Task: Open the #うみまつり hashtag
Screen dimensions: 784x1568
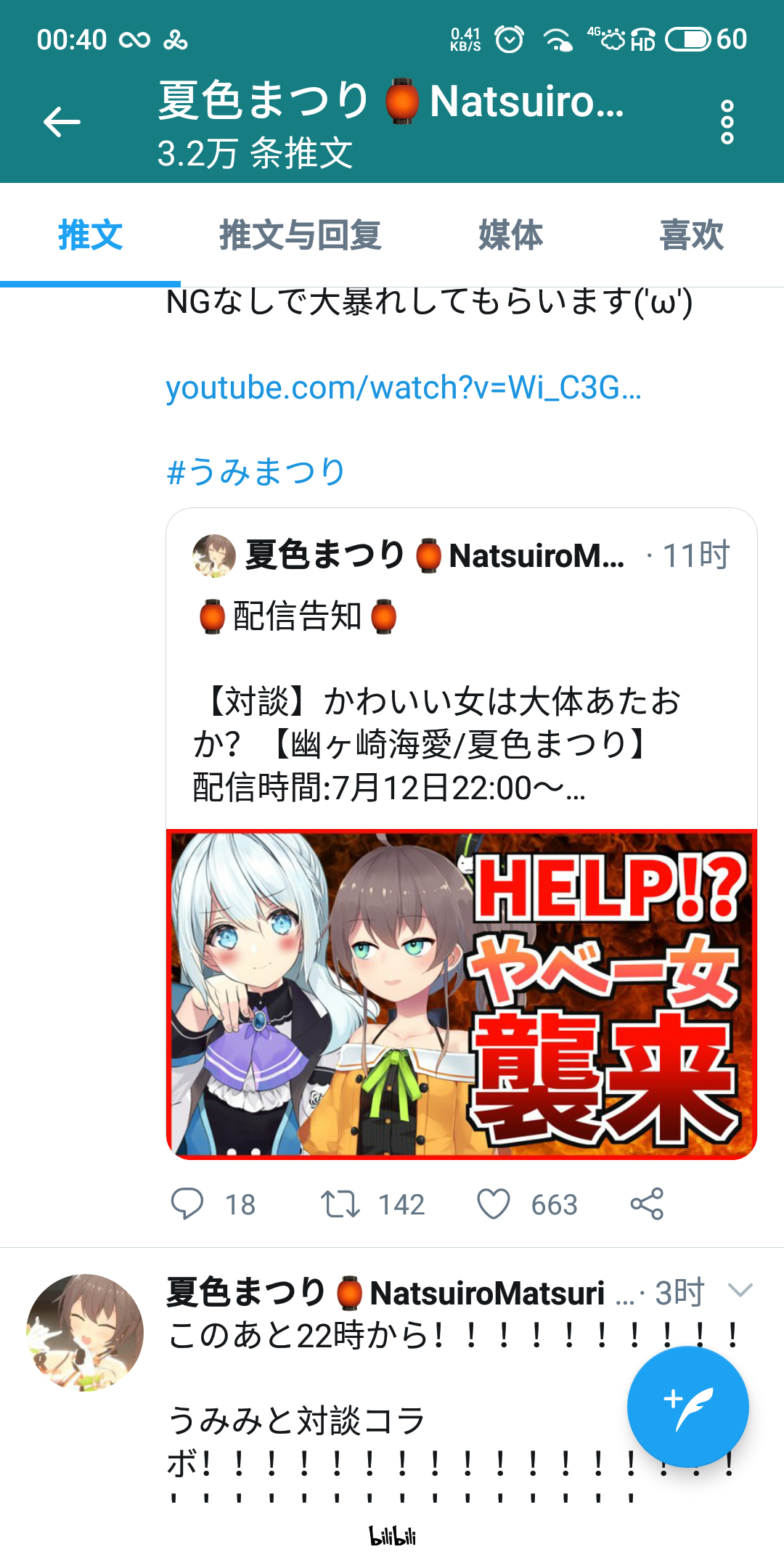Action: coord(256,472)
